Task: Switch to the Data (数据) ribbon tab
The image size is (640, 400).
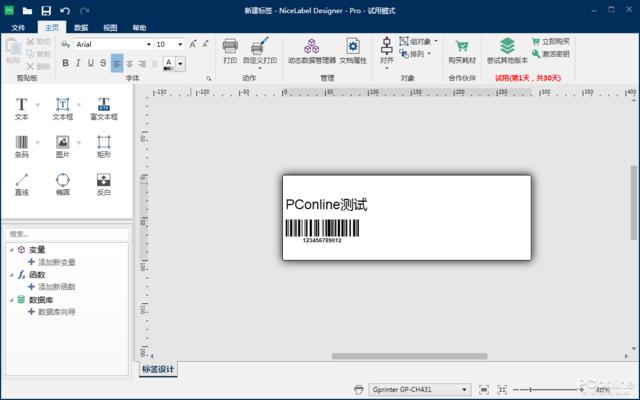Action: [81, 28]
